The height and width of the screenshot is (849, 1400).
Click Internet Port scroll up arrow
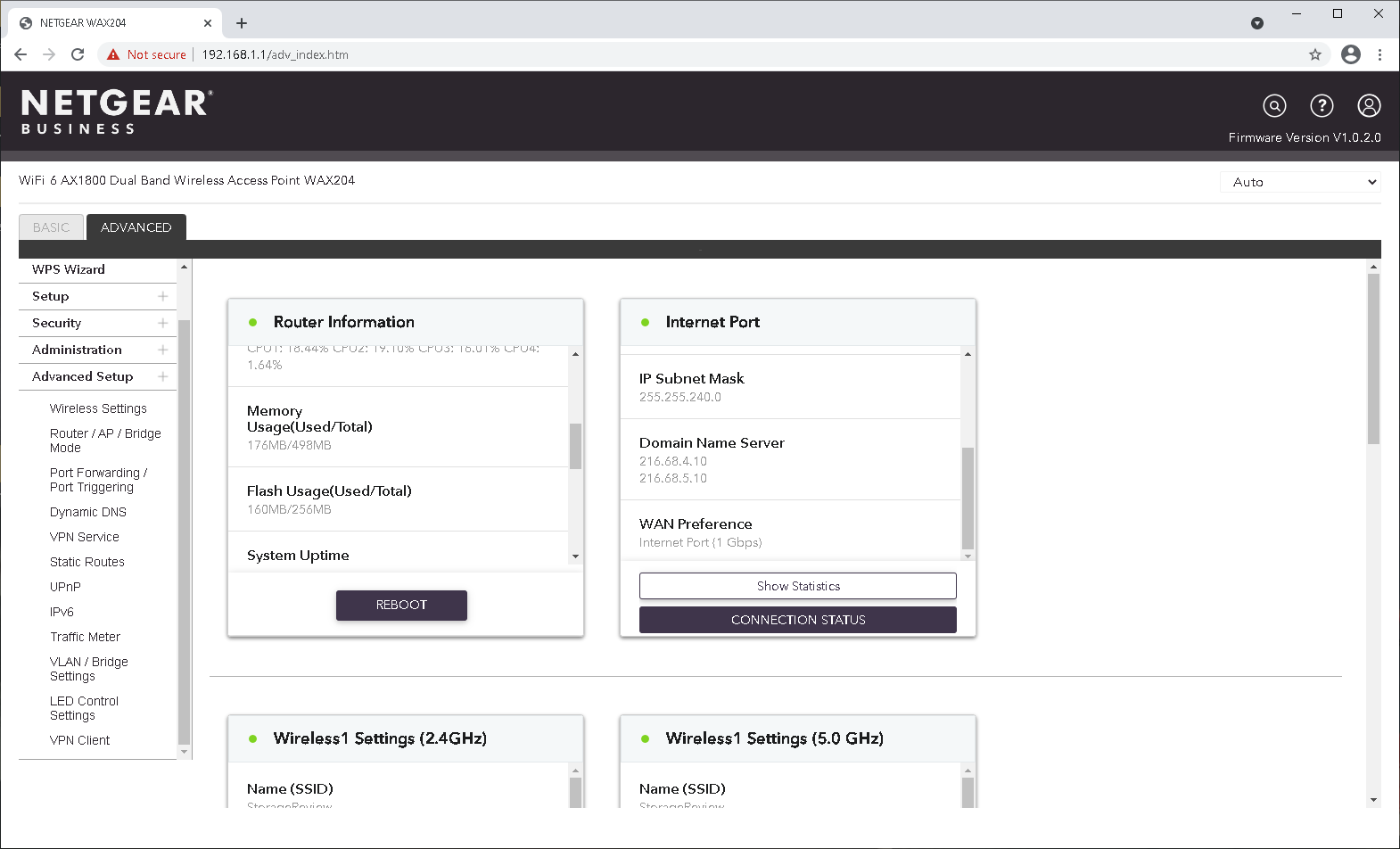[968, 354]
